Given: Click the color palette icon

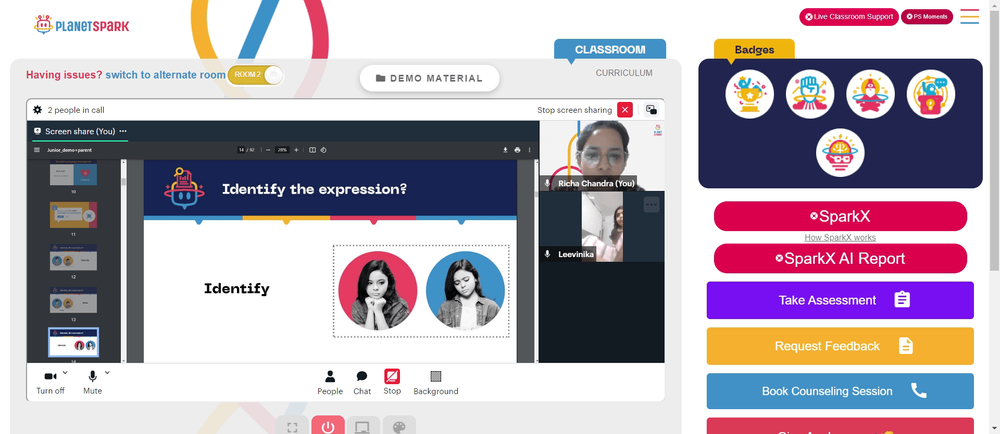Looking at the screenshot, I should tap(399, 426).
